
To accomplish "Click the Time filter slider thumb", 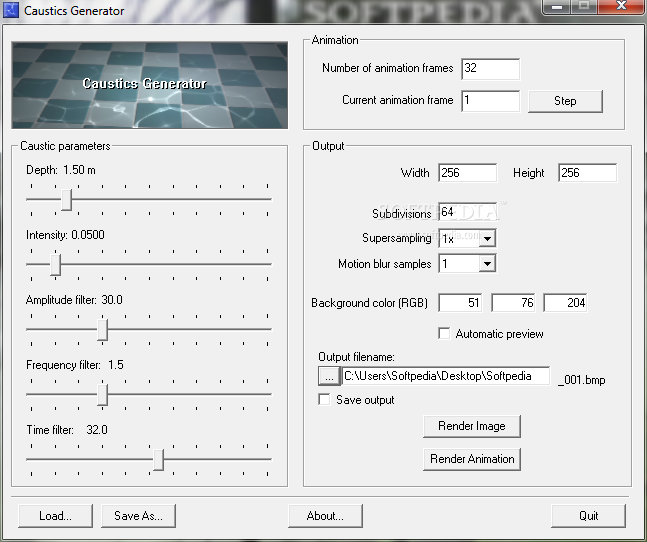I will [x=158, y=460].
